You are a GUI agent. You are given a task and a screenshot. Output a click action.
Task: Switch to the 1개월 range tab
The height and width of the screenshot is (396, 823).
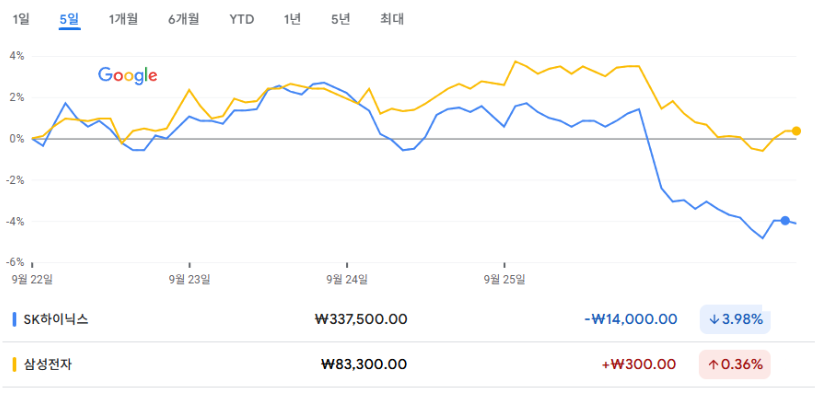click(123, 19)
